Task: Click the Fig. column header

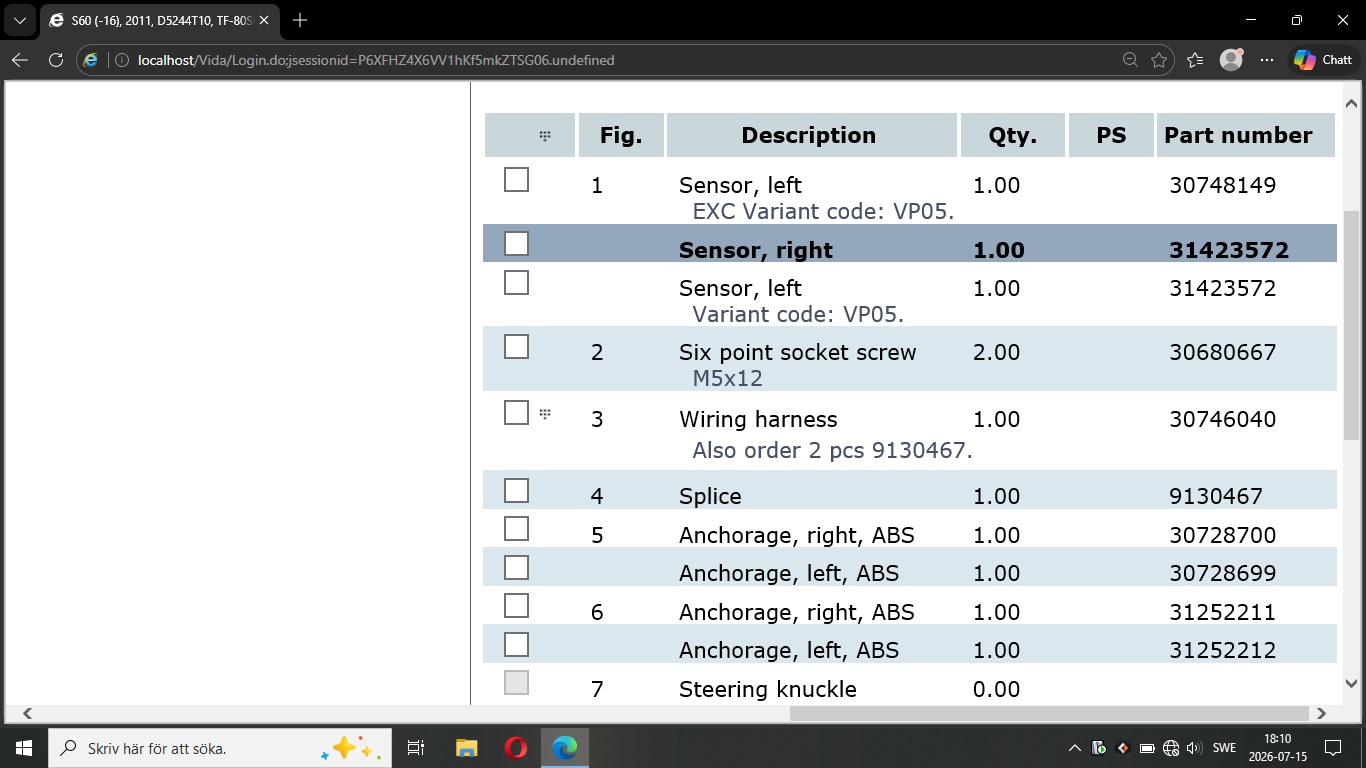Action: point(621,135)
